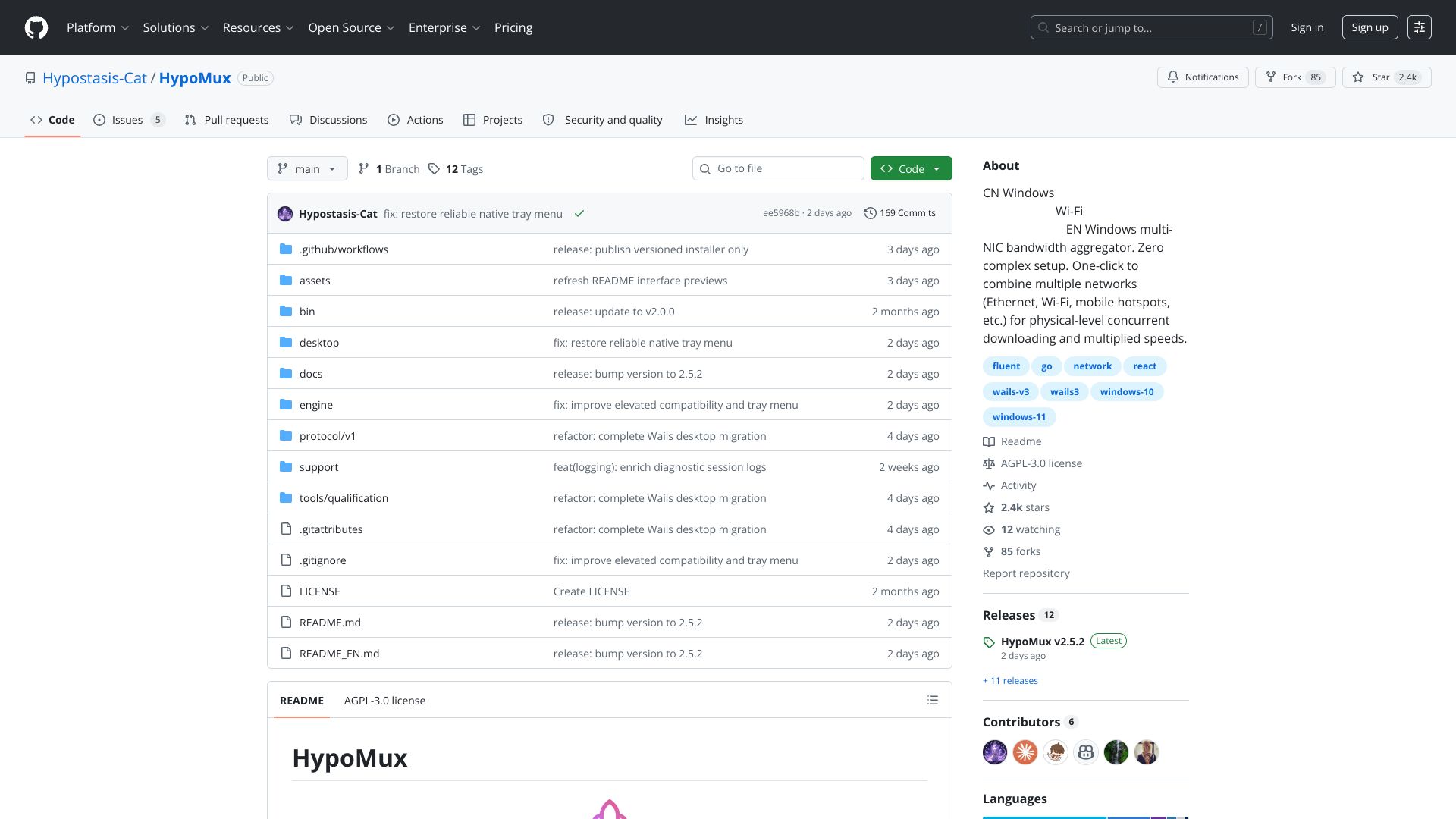Image resolution: width=1456 pixels, height=819 pixels.
Task: View the 169 Commits history
Action: click(900, 213)
